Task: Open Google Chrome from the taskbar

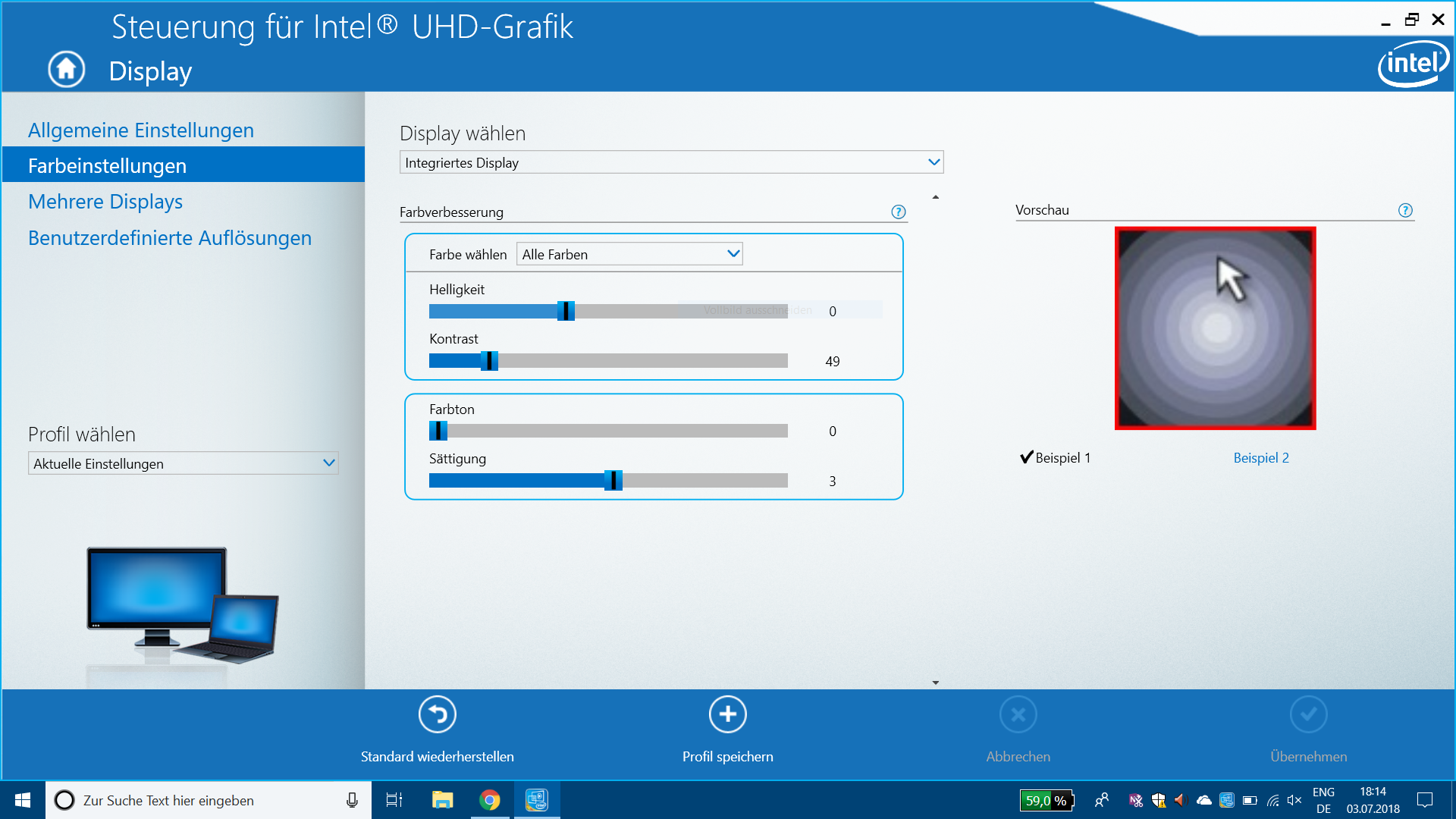Action: click(490, 800)
